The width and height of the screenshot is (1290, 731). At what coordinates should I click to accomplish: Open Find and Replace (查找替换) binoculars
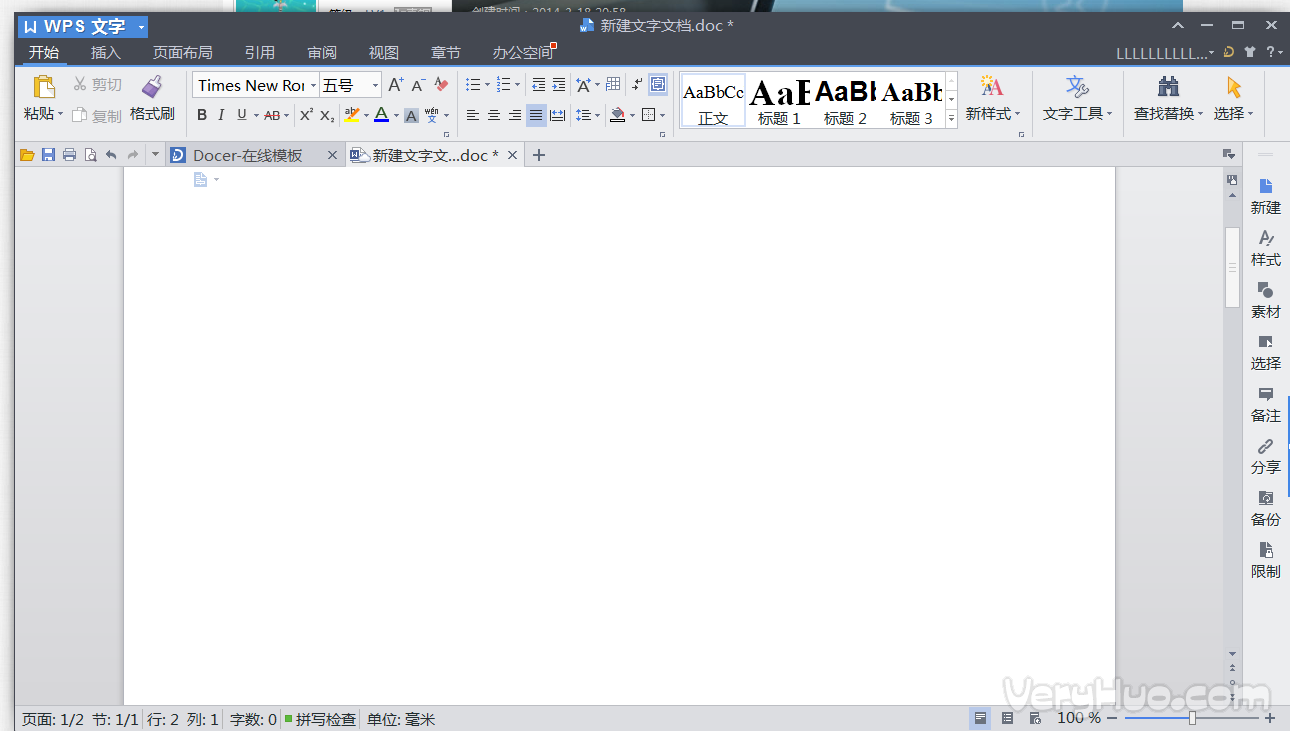click(x=1167, y=87)
